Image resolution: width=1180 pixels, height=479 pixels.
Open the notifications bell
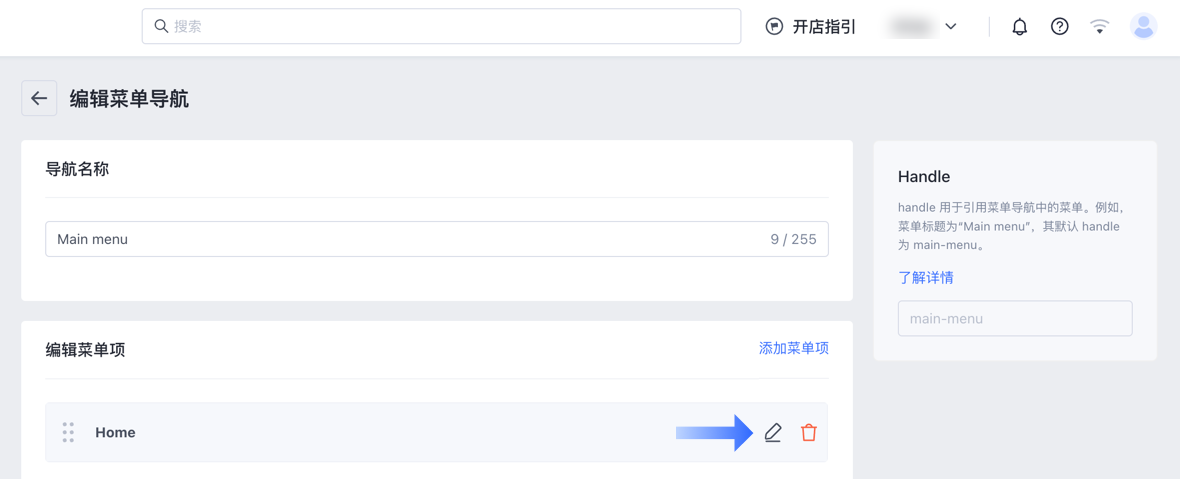coord(1020,27)
